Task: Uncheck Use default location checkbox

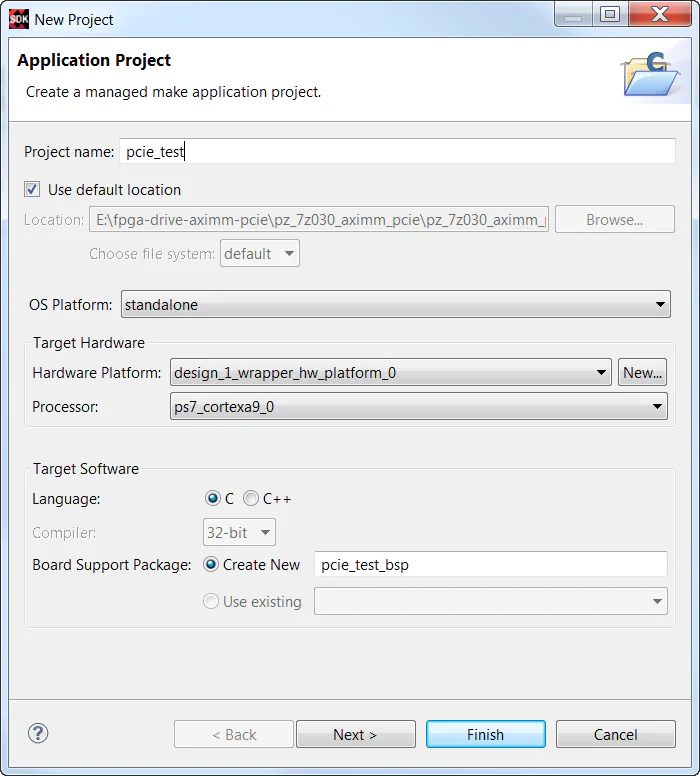Action: 33,189
